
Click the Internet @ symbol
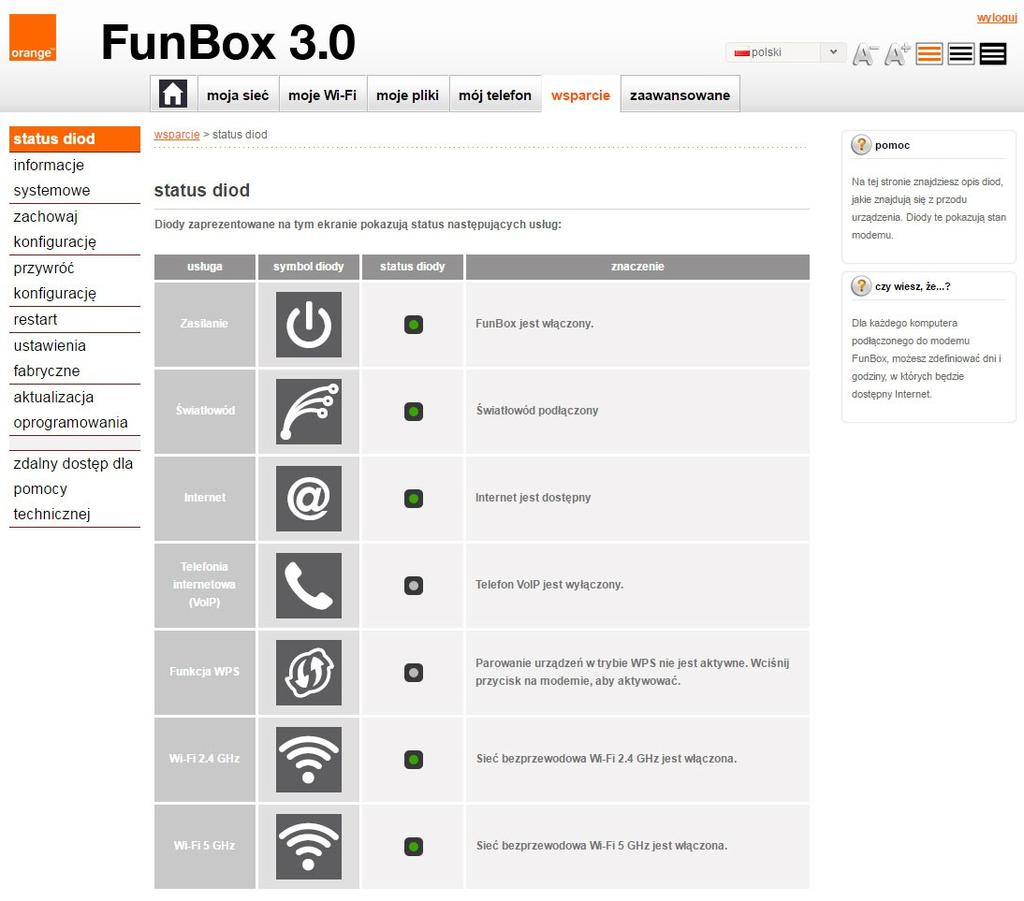pos(308,498)
